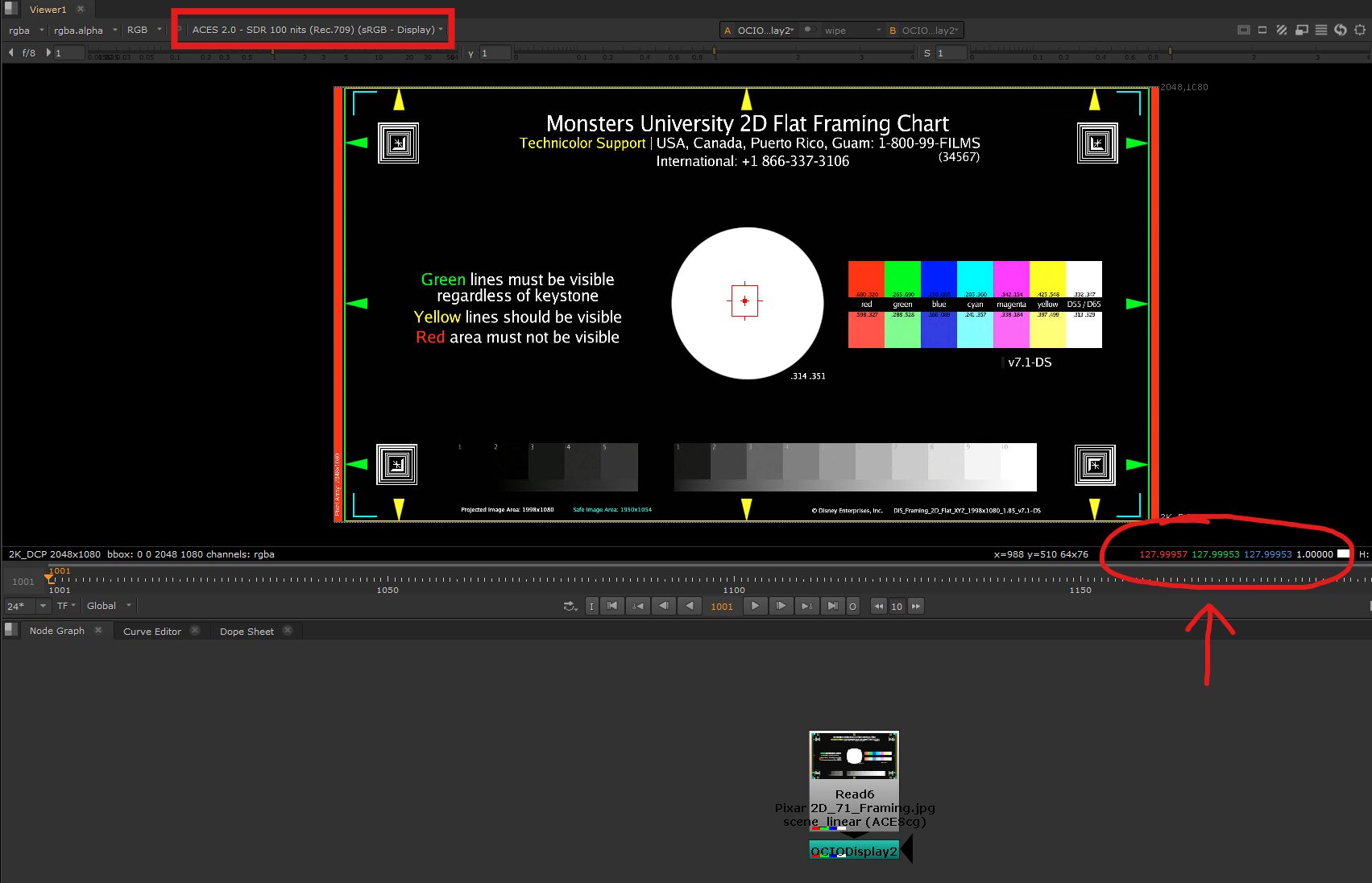The height and width of the screenshot is (883, 1372).
Task: Play the timeline forward
Action: click(x=755, y=606)
